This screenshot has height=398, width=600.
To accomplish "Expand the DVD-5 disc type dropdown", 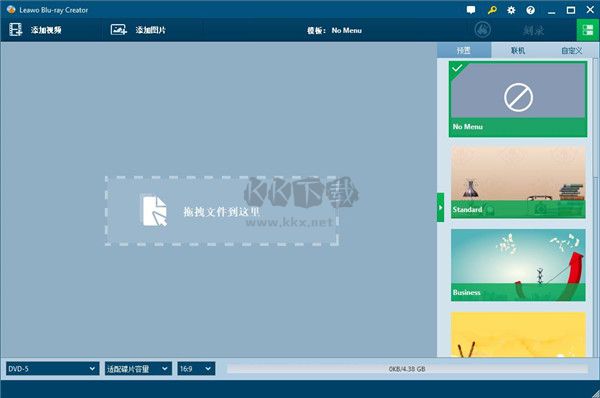I will 52,369.
